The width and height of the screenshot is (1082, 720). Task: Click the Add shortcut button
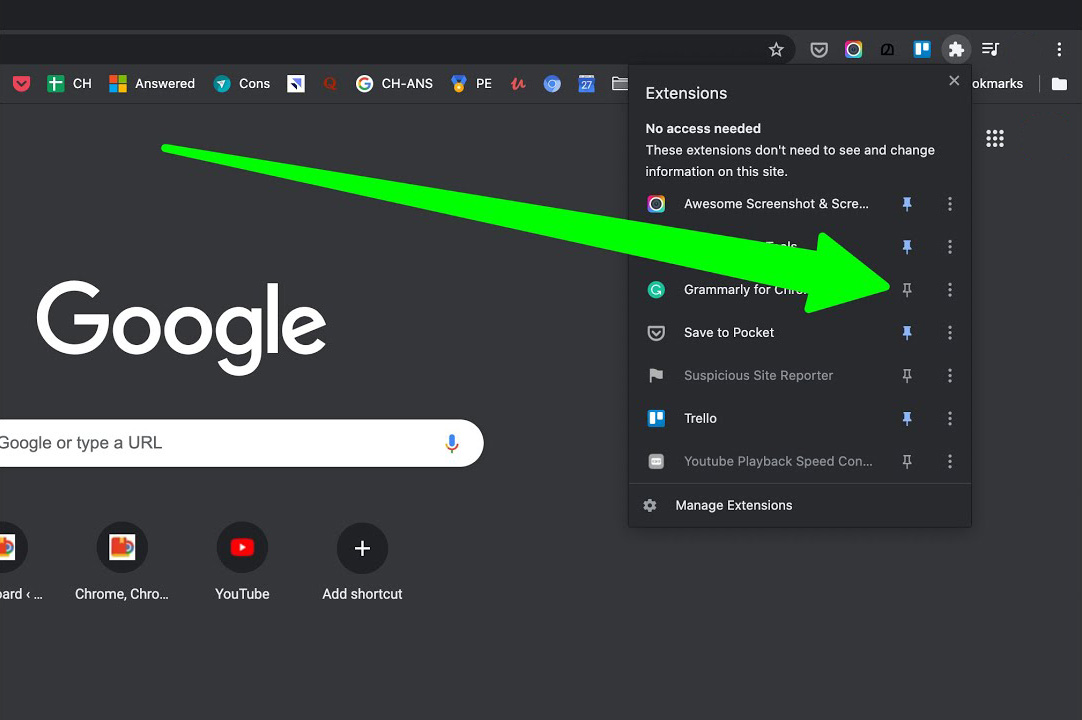(362, 548)
